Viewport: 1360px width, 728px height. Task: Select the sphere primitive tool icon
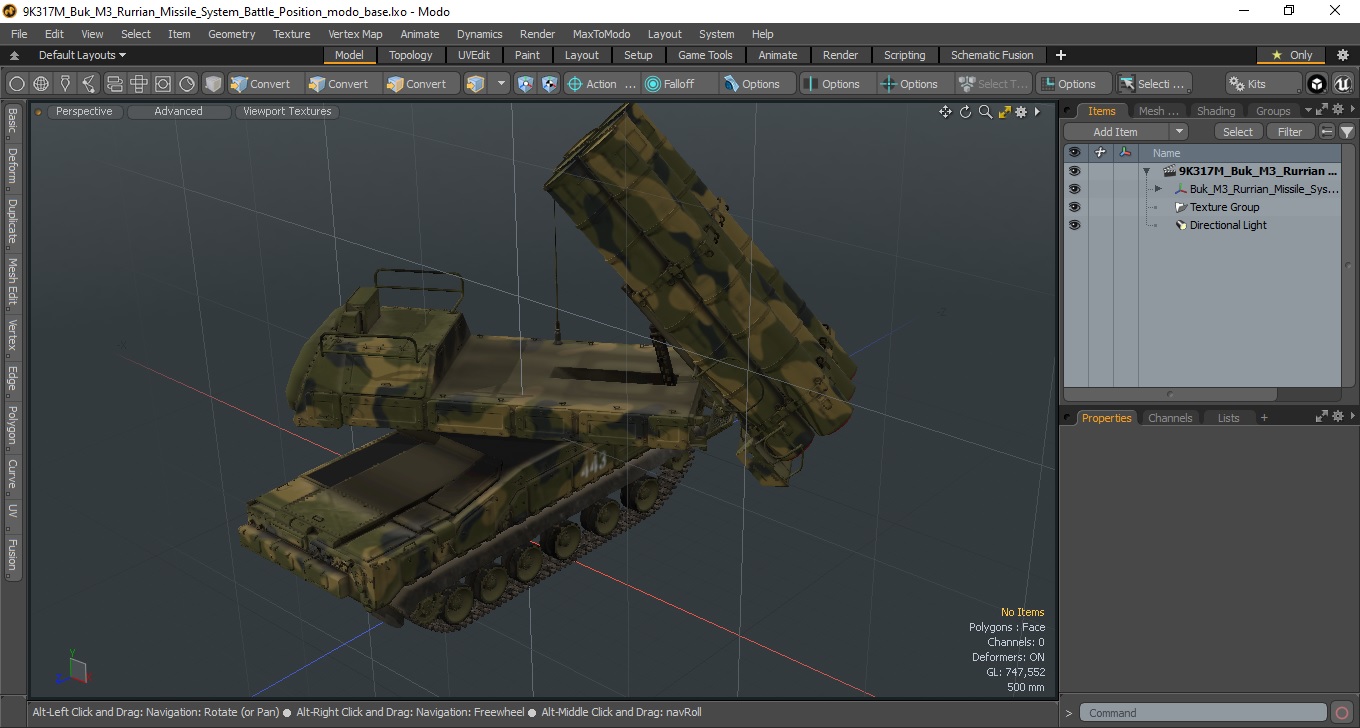pos(16,84)
